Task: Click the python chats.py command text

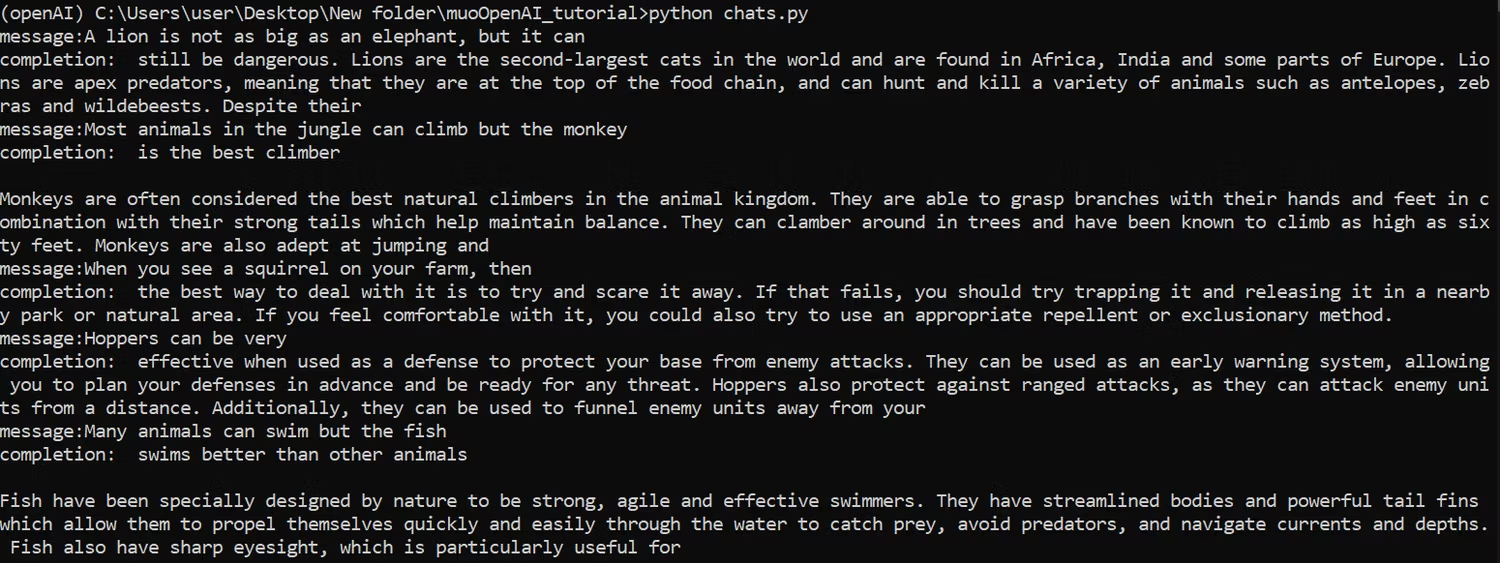Action: tap(728, 14)
